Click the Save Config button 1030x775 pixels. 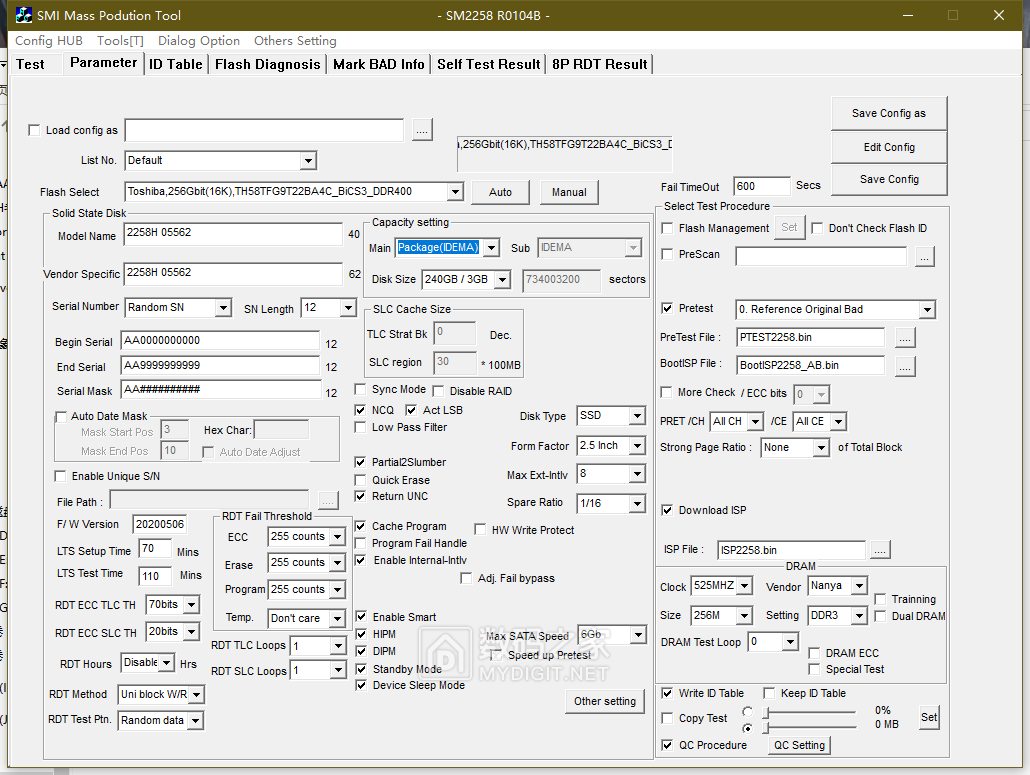[x=889, y=179]
